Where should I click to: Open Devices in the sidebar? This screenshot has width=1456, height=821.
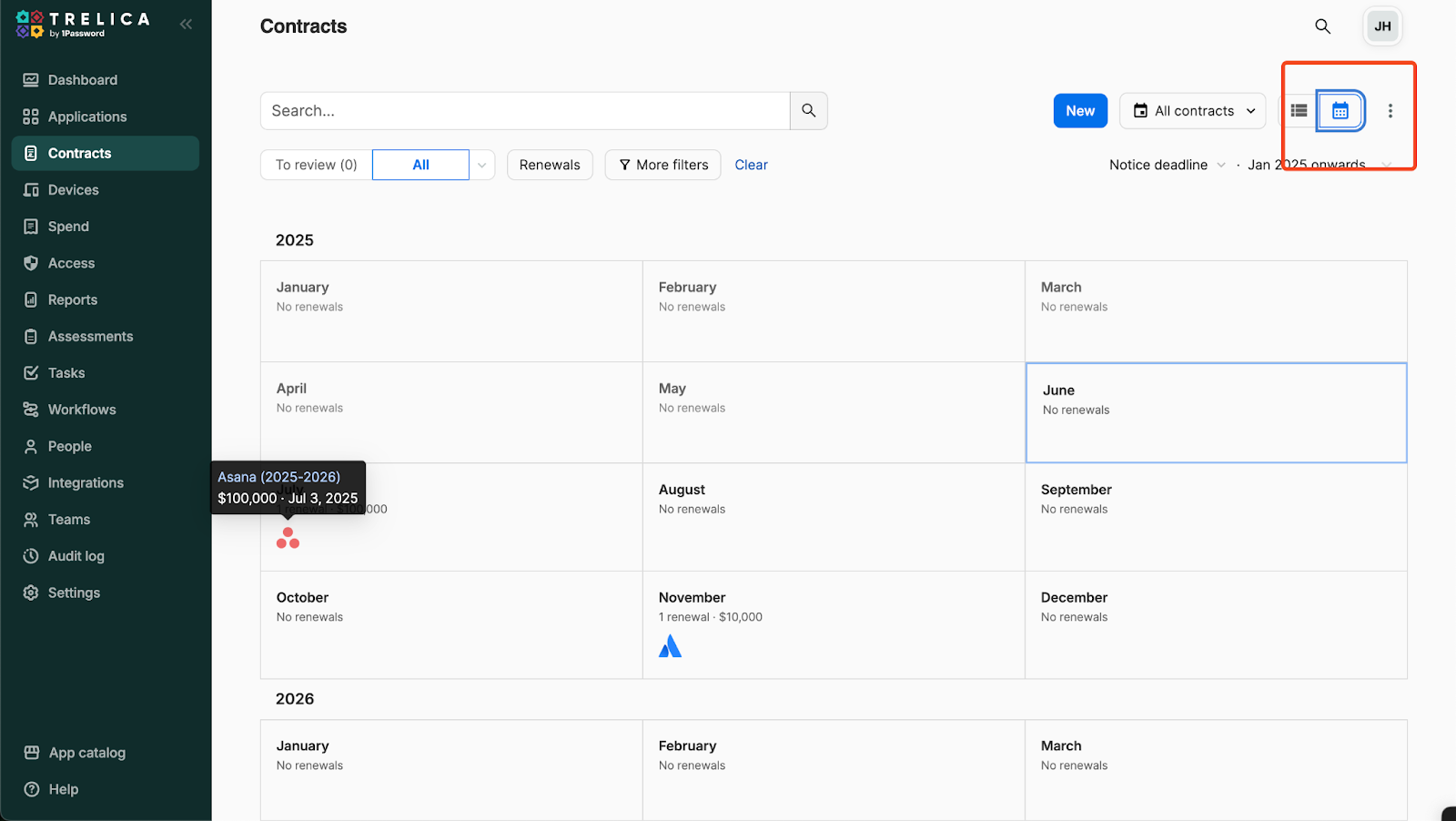[73, 190]
